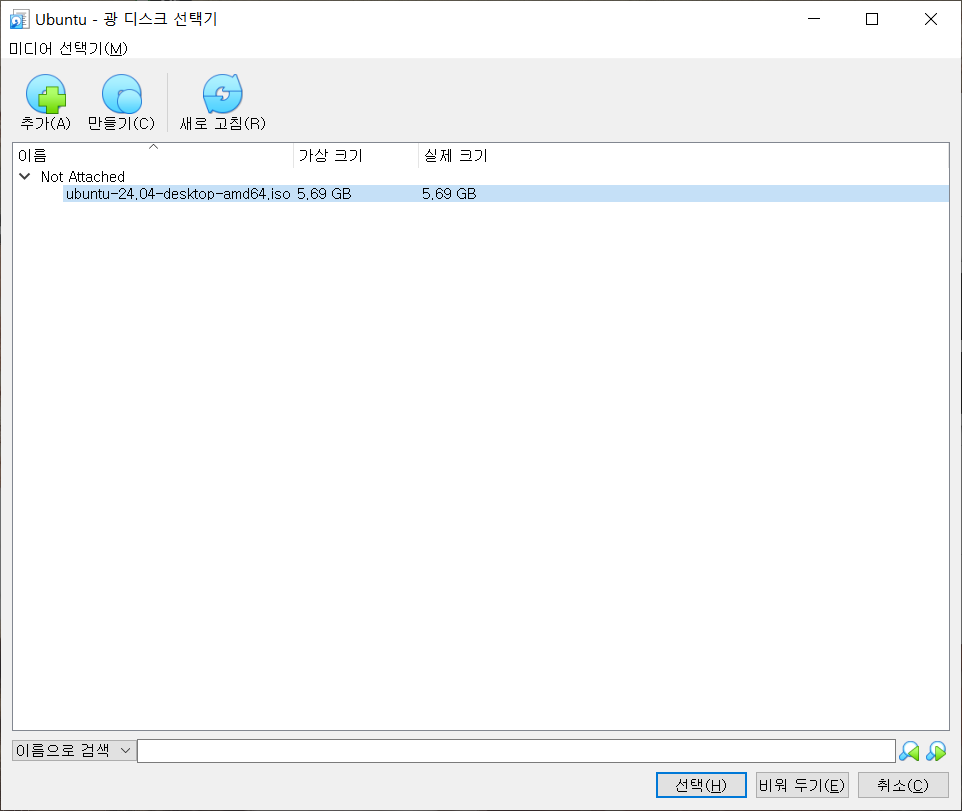Click the search previous match icon

[909, 751]
